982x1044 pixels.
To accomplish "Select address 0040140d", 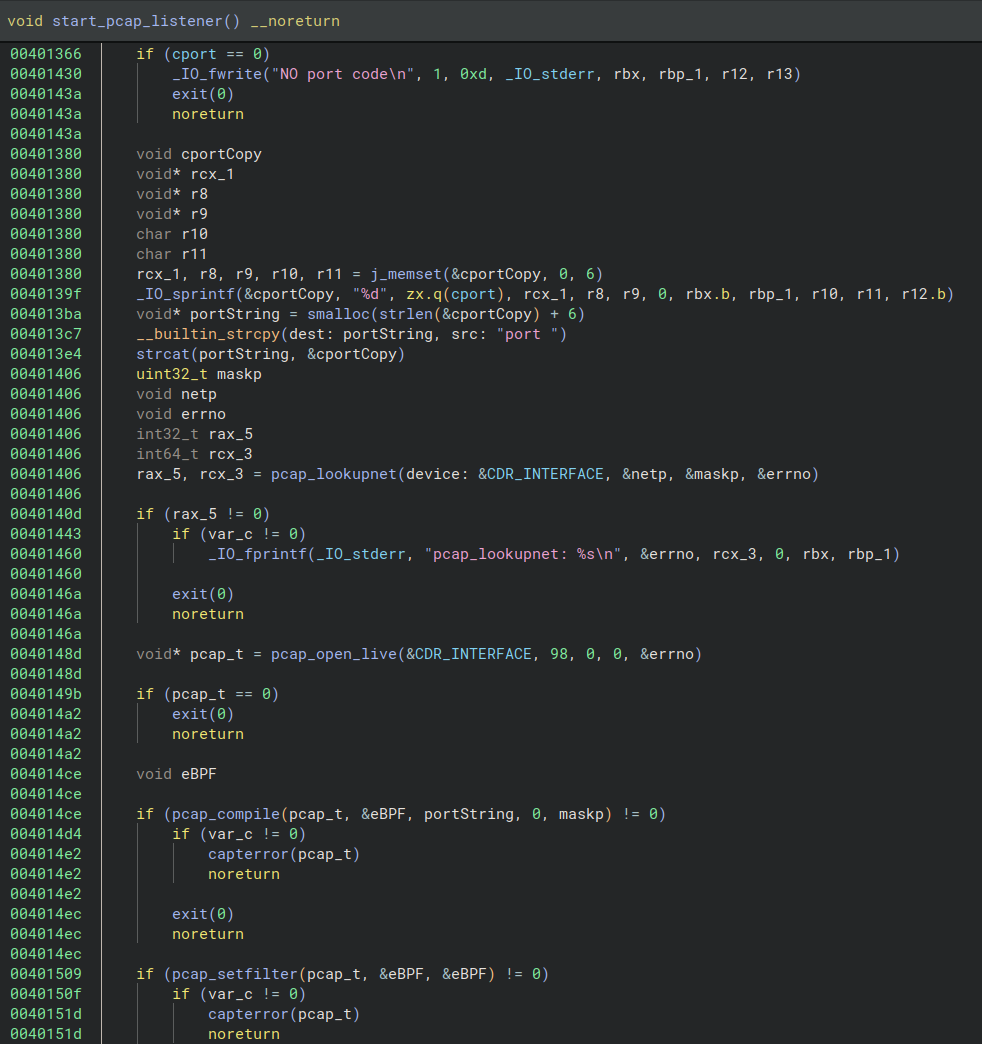I will [46, 513].
